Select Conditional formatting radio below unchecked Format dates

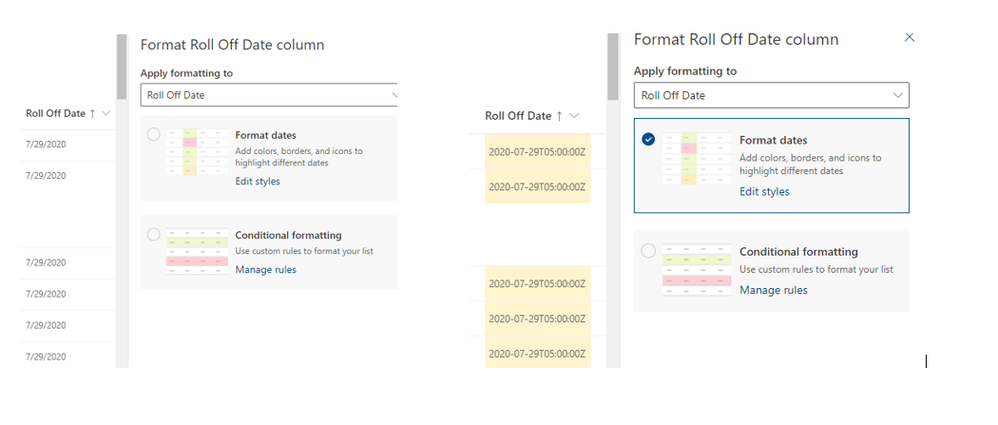[153, 235]
